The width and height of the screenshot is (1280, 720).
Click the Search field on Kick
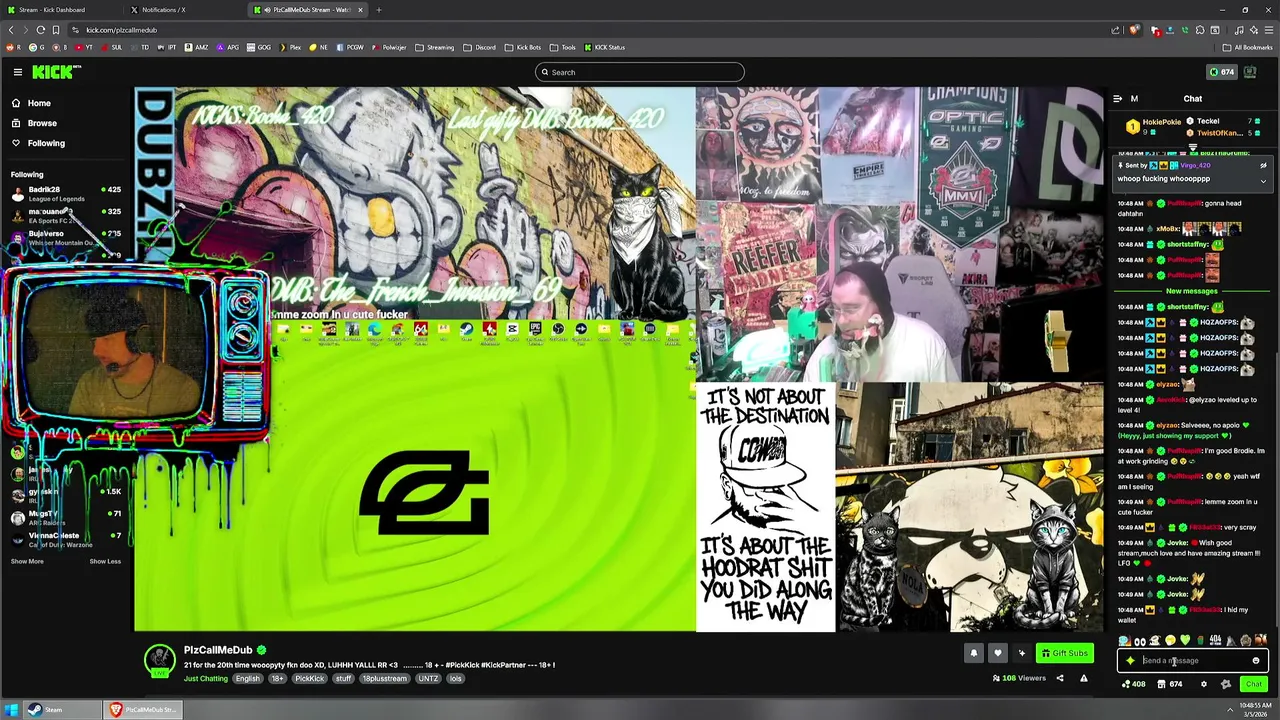coord(640,72)
